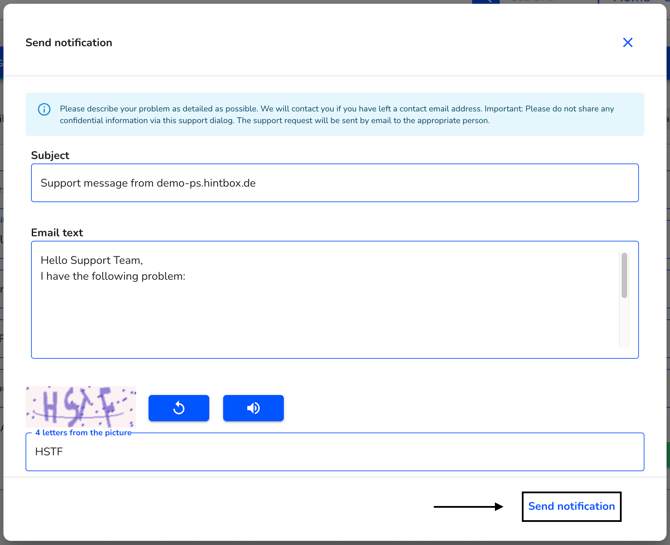Click into the Email text area
The width and height of the screenshot is (670, 545).
[x=335, y=300]
